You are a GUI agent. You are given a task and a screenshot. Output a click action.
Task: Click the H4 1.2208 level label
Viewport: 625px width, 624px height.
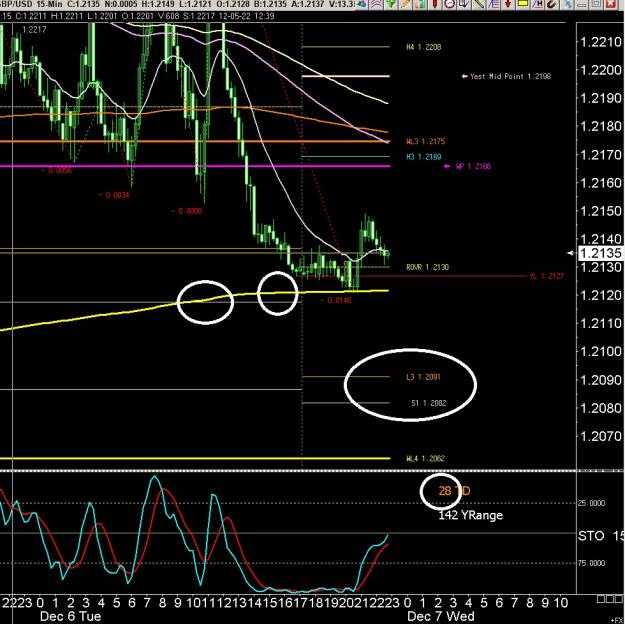[x=424, y=47]
